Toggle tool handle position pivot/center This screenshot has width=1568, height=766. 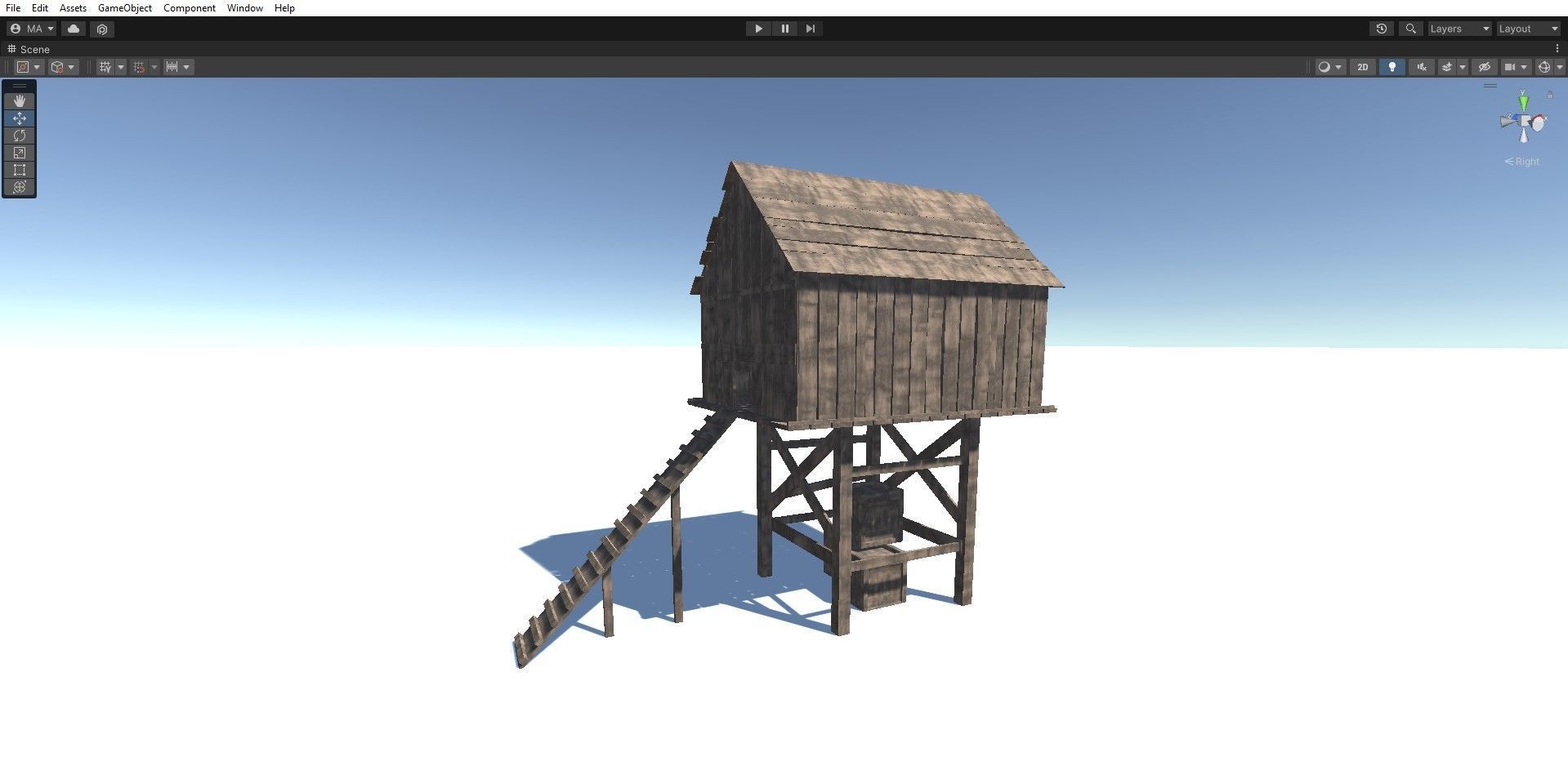click(x=23, y=67)
